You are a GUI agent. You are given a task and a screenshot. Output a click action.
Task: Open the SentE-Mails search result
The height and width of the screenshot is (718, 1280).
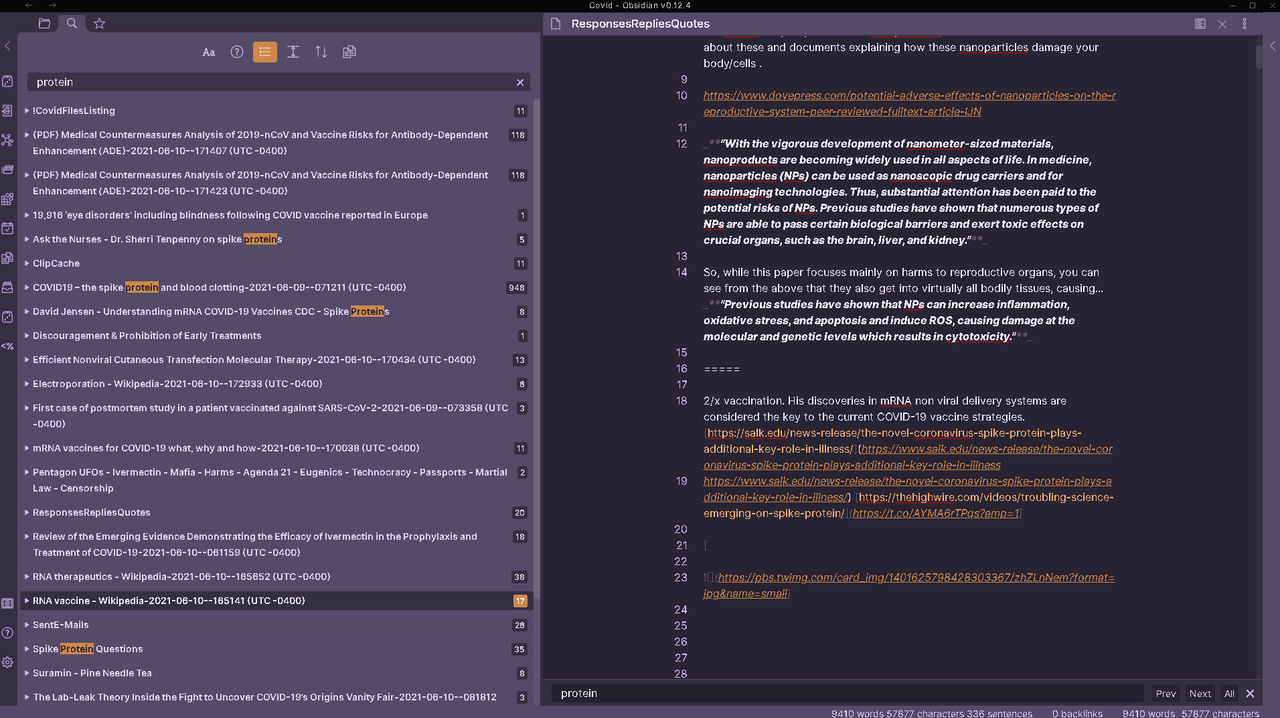tap(61, 625)
